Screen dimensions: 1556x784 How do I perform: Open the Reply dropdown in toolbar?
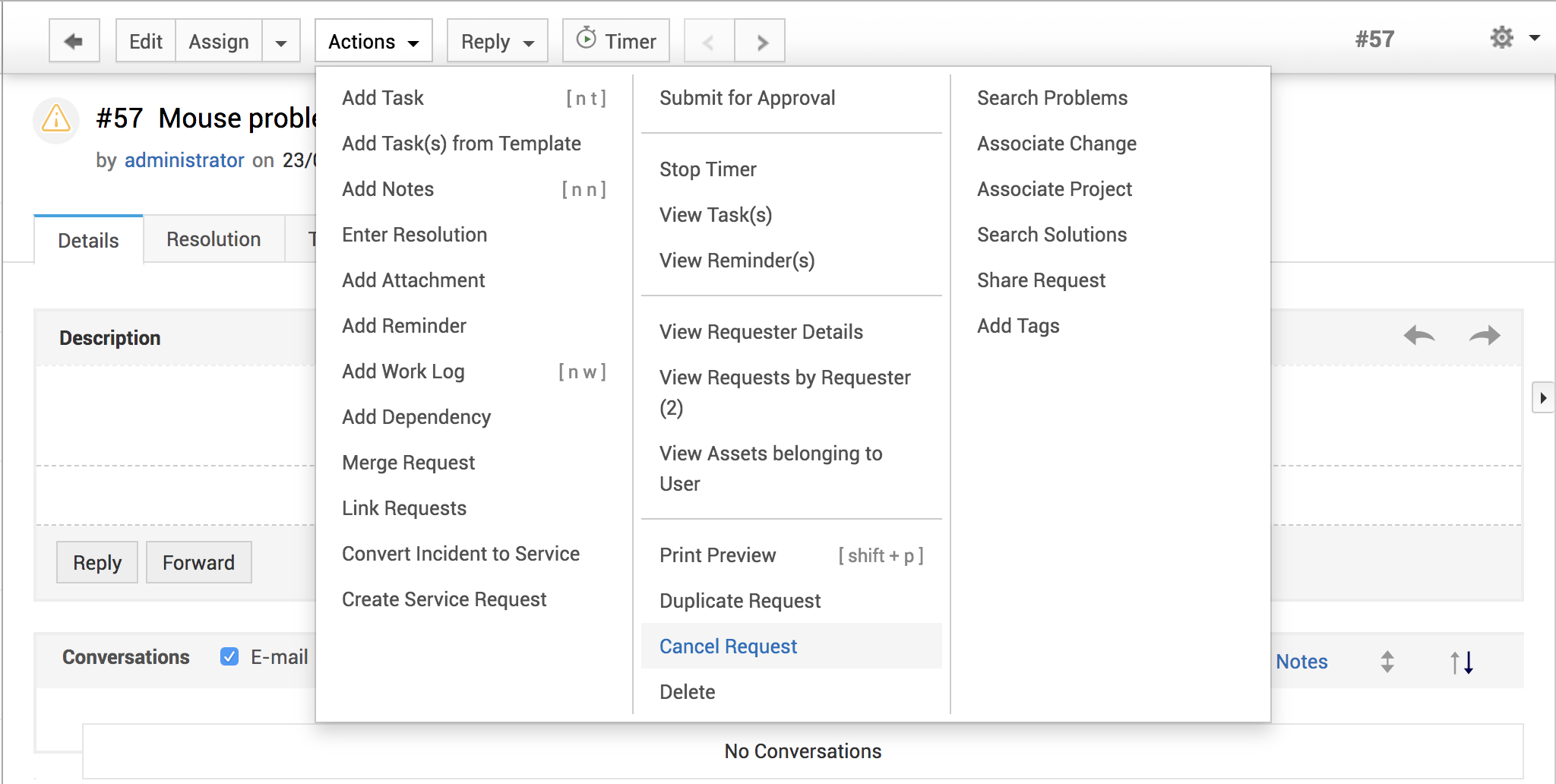(498, 42)
